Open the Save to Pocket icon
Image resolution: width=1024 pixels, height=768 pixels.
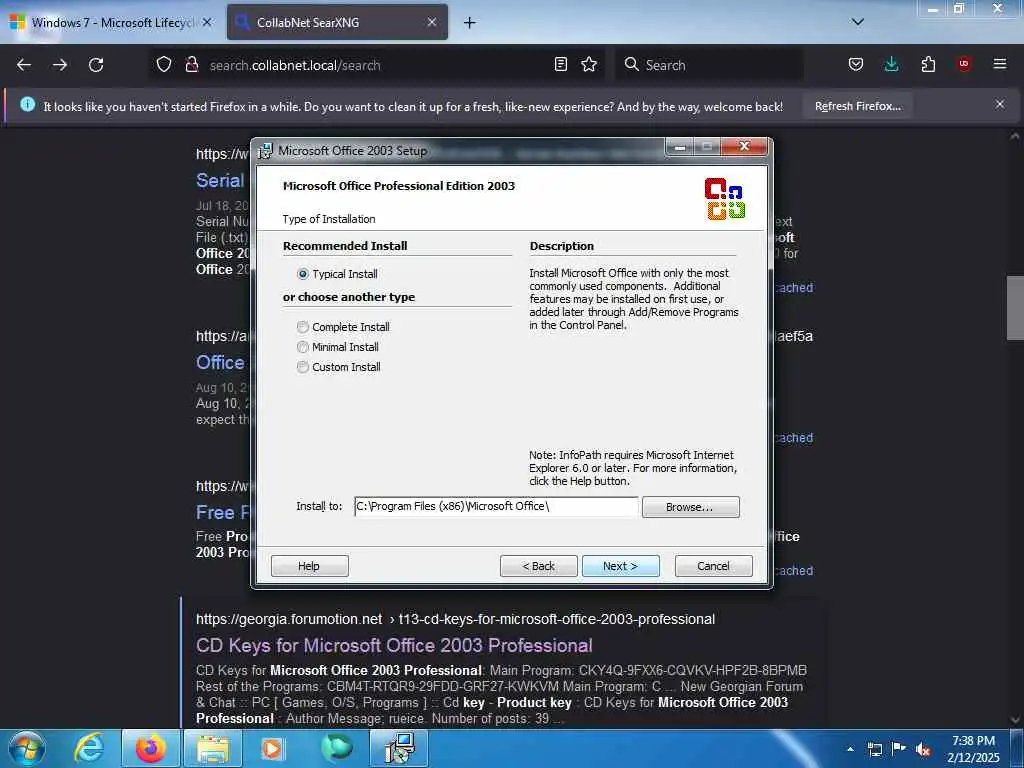click(856, 65)
